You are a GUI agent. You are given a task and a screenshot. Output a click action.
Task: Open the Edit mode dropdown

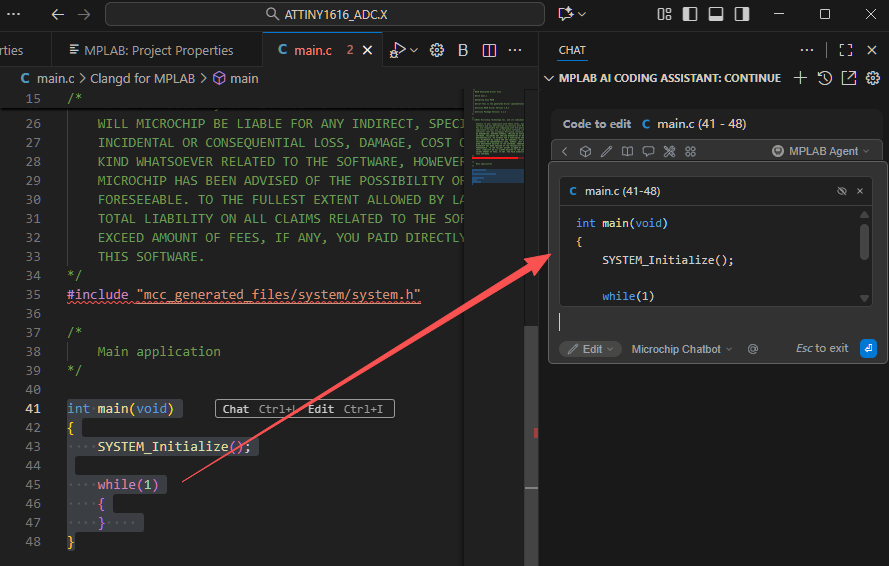(x=591, y=349)
